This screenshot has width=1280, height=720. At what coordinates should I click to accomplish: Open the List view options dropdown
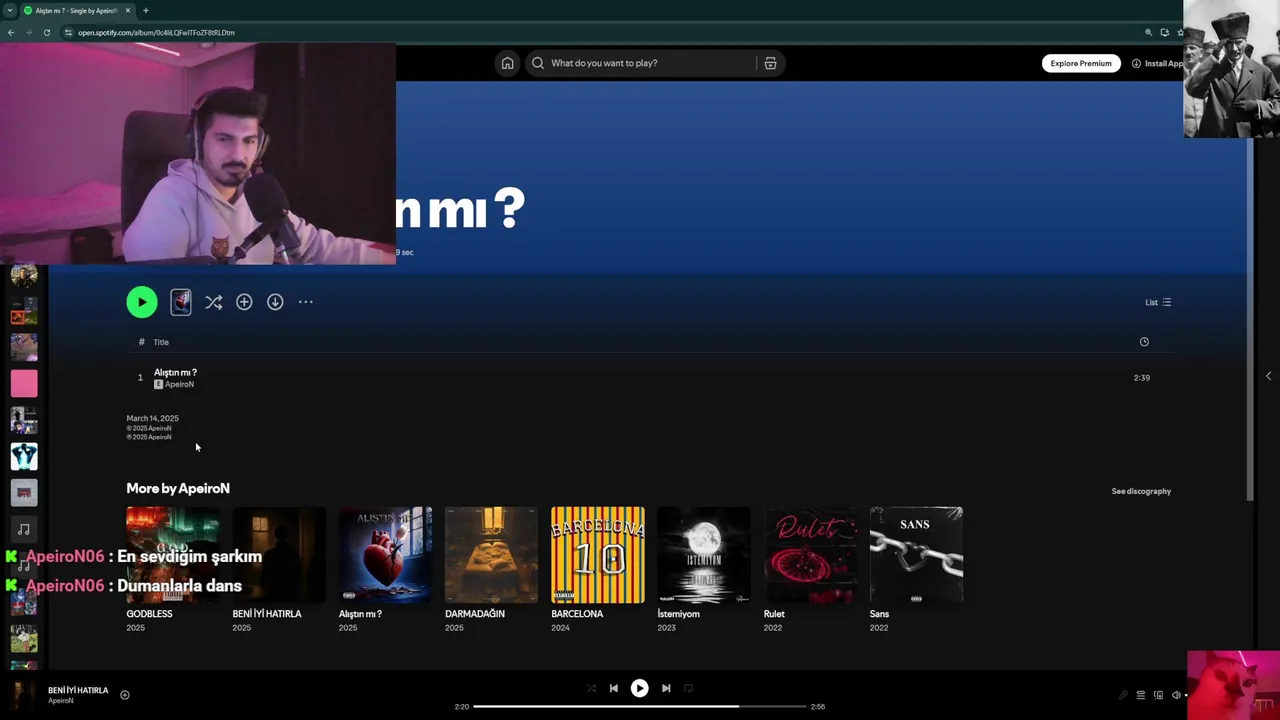tap(1158, 302)
